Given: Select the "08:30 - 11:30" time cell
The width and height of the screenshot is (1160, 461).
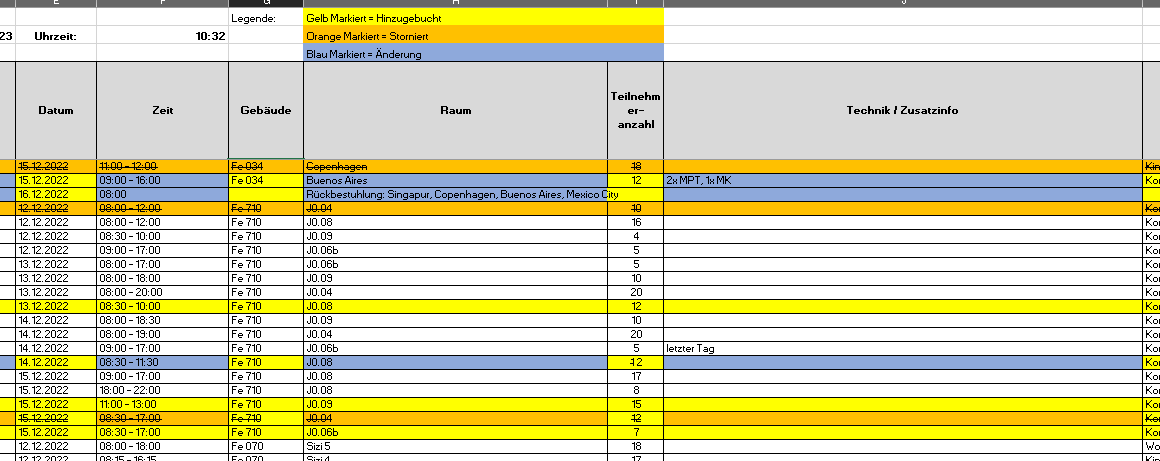Looking at the screenshot, I should coord(162,363).
